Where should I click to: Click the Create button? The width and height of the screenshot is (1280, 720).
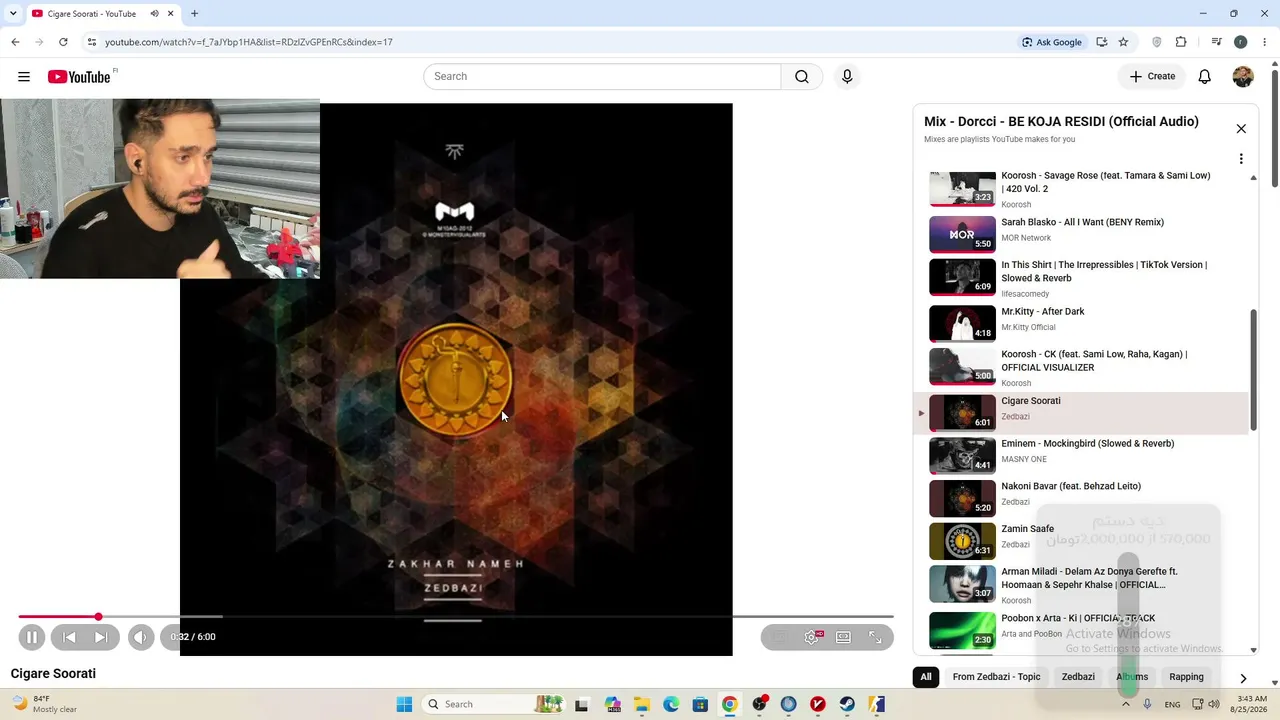(1152, 77)
